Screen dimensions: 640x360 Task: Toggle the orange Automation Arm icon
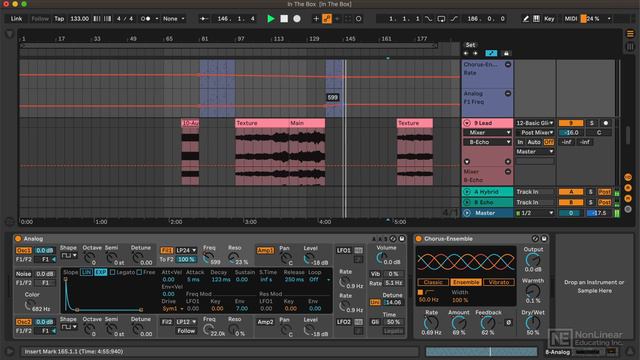coord(327,19)
